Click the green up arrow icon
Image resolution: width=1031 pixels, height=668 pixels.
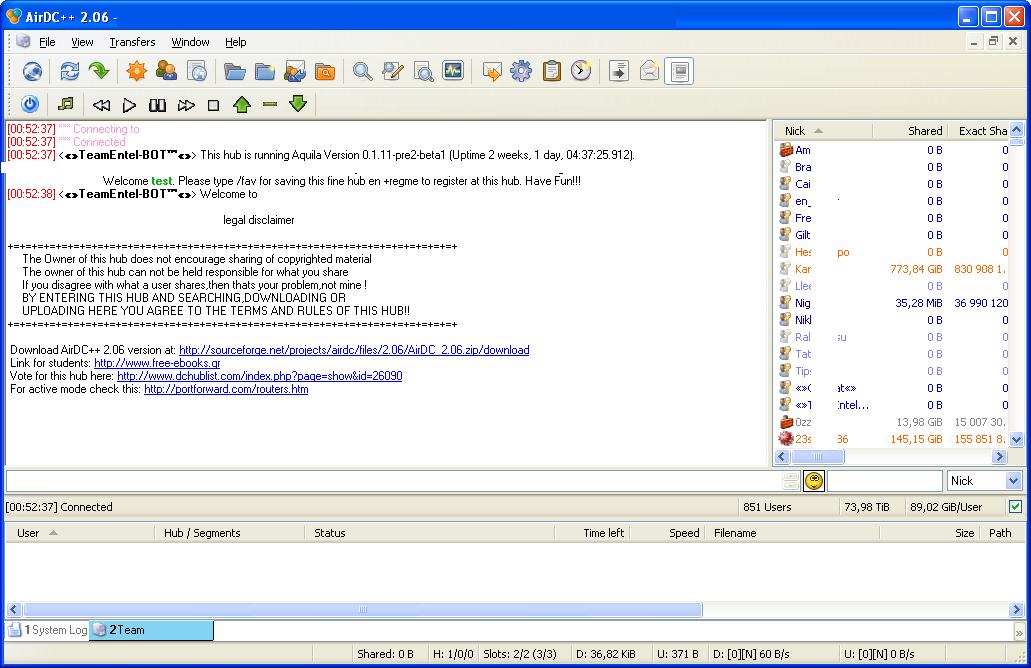242,105
